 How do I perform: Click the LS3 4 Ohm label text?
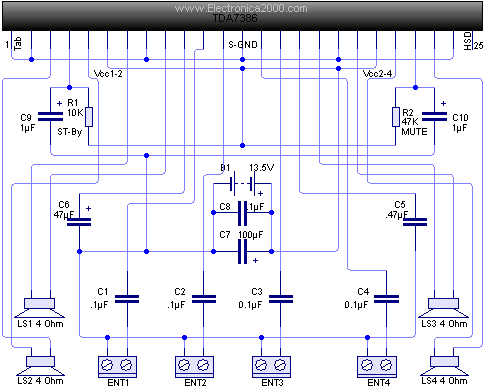click(444, 324)
